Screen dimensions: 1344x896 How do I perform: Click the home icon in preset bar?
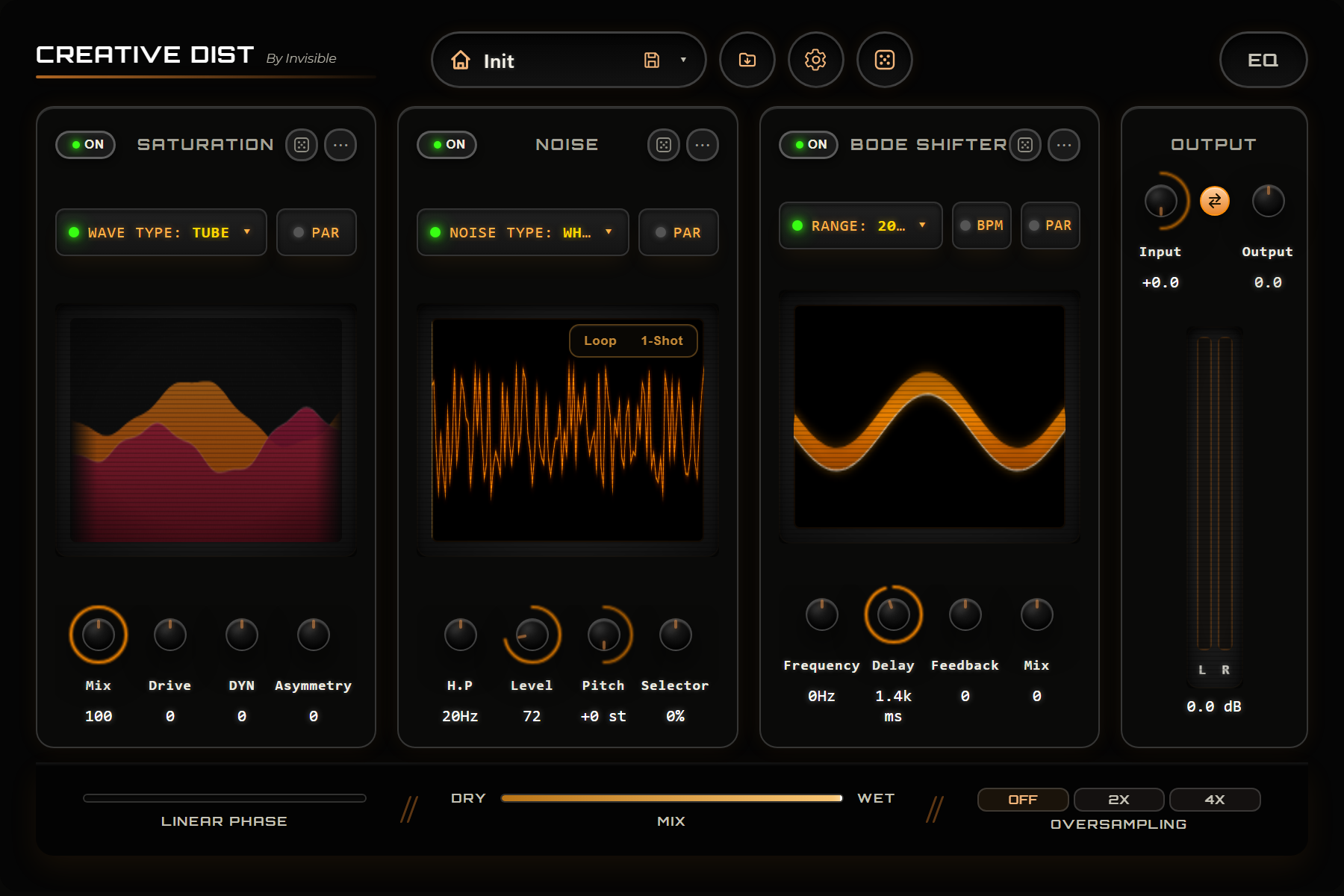(461, 60)
